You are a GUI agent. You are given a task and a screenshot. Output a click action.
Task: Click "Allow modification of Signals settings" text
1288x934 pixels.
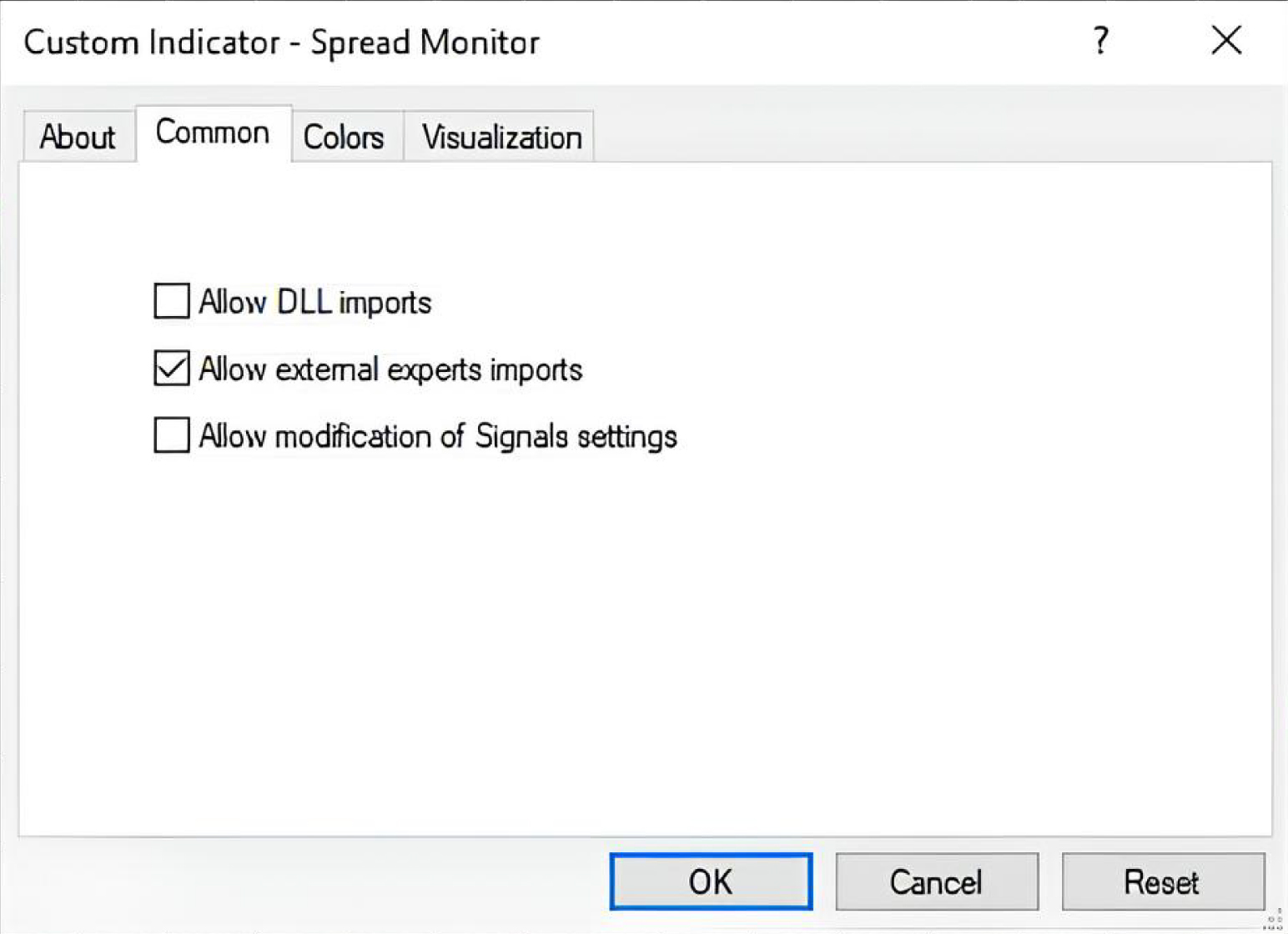click(x=438, y=436)
